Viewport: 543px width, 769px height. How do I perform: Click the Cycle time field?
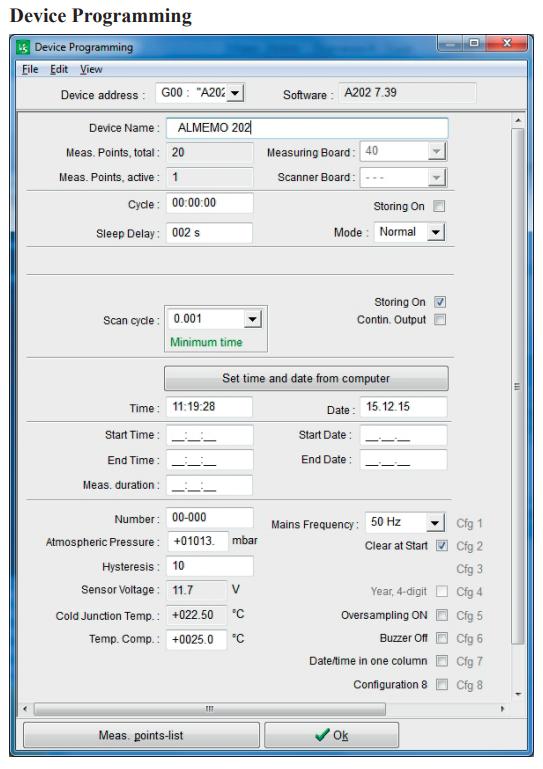pos(209,203)
